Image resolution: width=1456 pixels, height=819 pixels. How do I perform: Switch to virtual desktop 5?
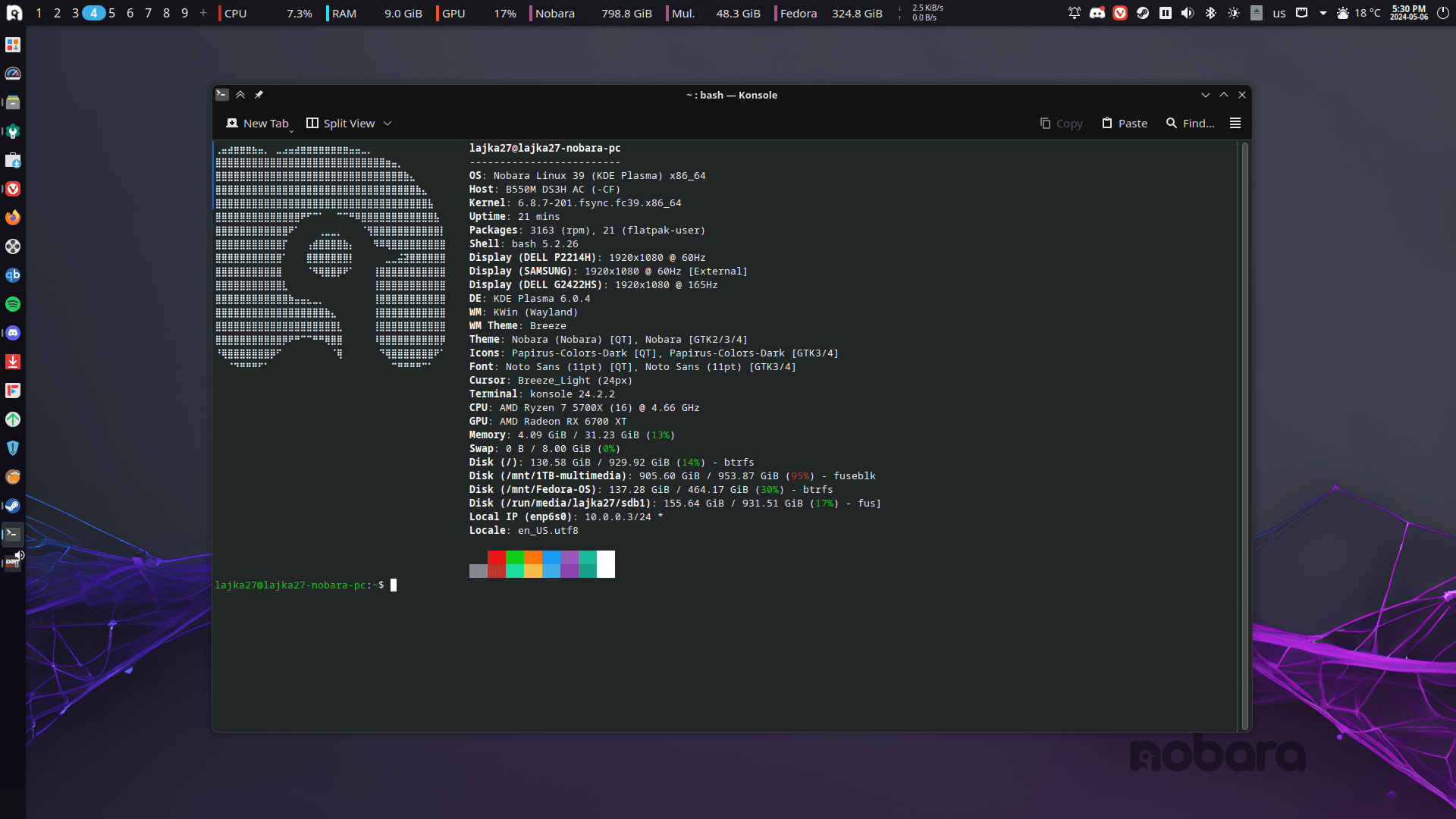click(x=112, y=13)
